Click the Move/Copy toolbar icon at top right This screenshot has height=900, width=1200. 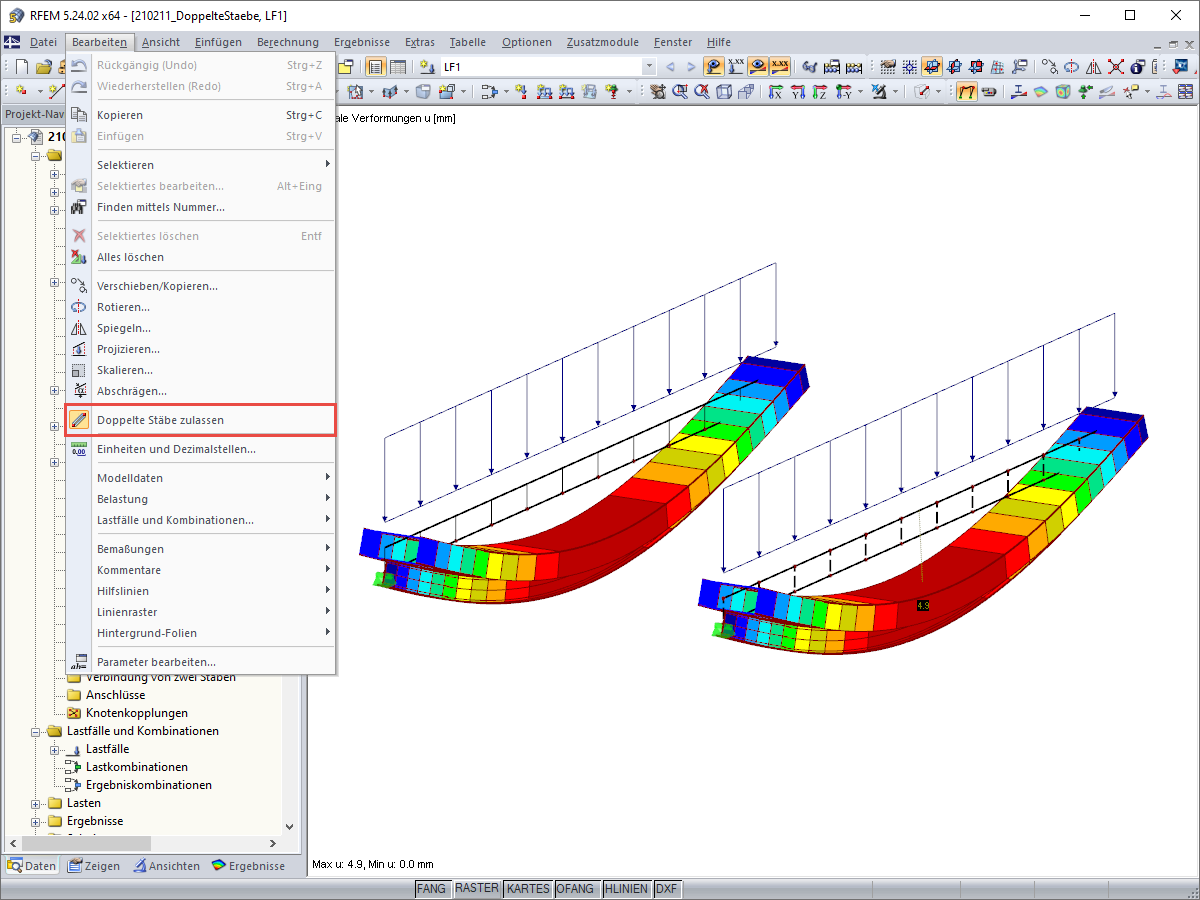point(1050,67)
